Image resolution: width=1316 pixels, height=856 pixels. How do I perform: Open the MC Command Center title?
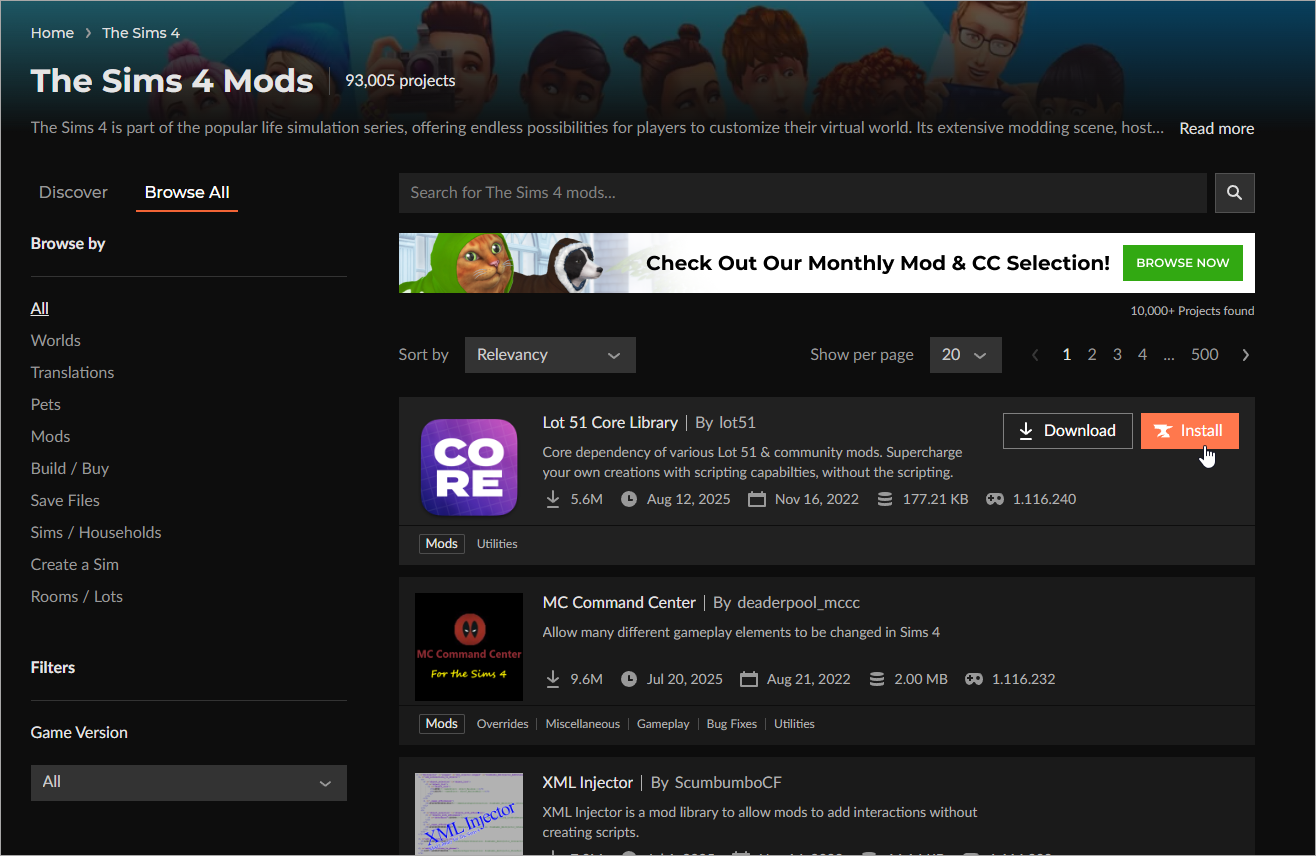(619, 602)
